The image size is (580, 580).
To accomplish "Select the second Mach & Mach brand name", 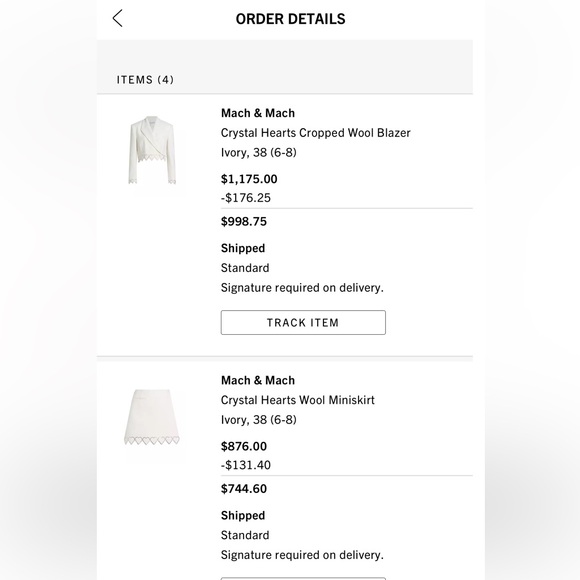I will click(x=258, y=380).
